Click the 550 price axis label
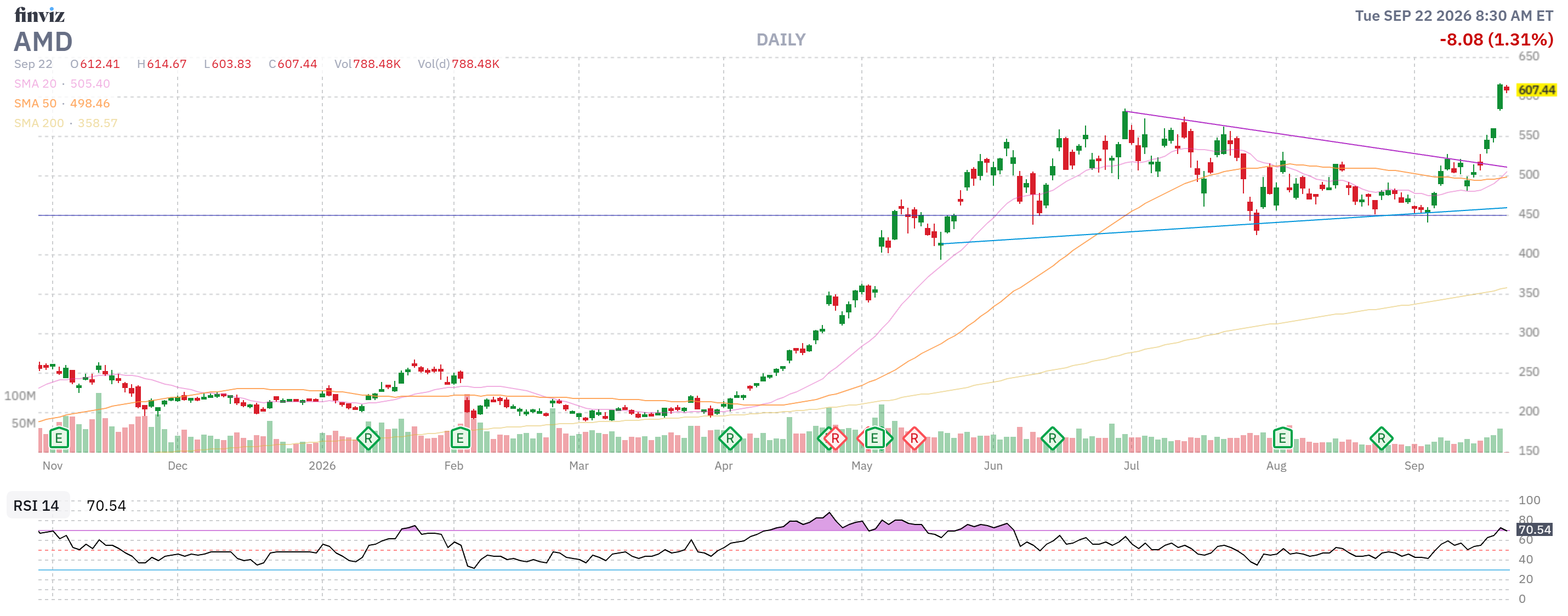 1529,135
